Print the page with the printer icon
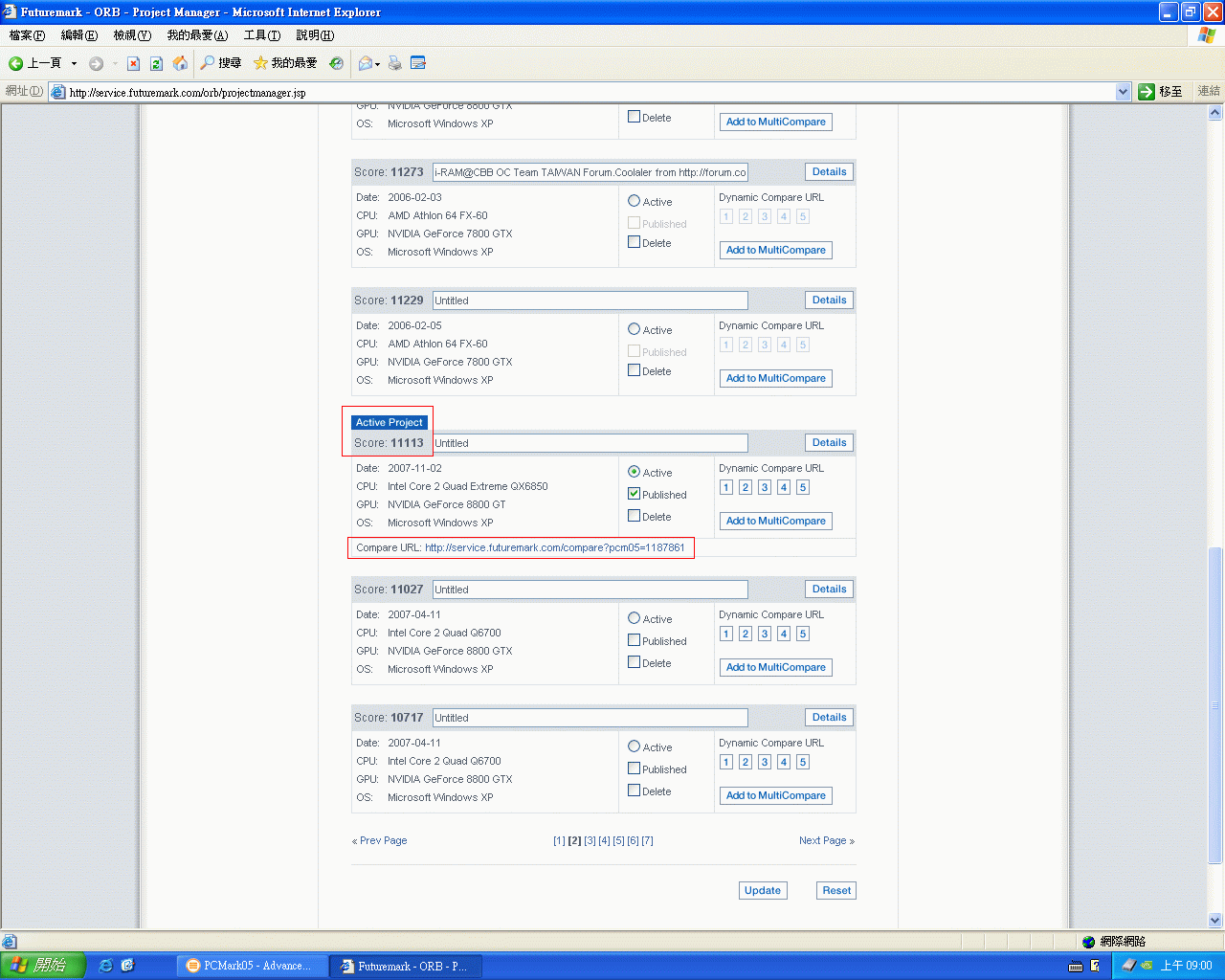The width and height of the screenshot is (1225, 980). pos(395,63)
